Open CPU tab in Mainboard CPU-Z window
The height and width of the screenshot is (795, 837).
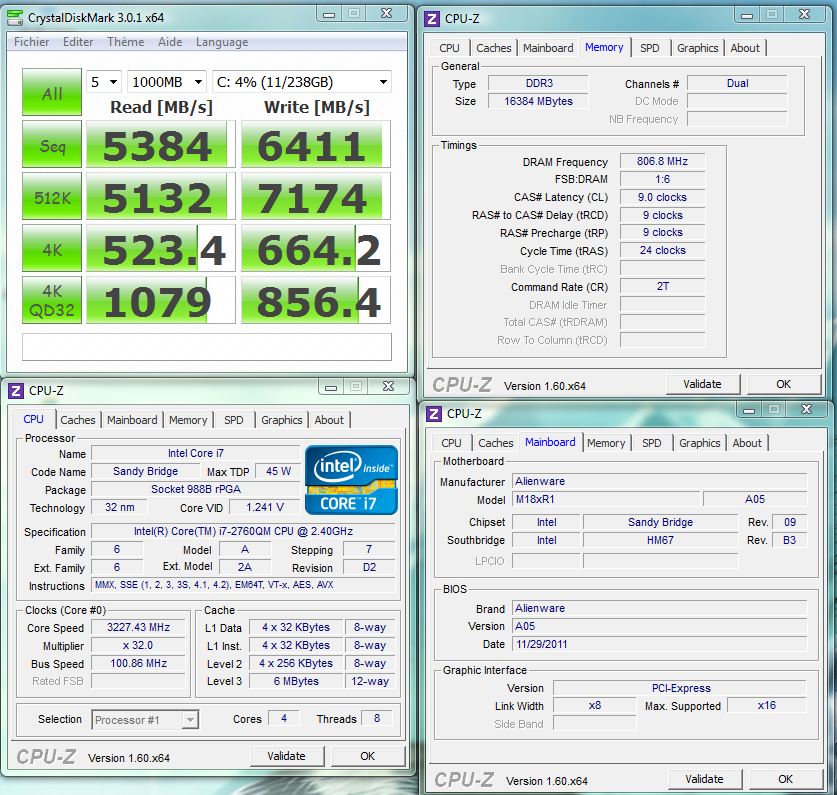(451, 443)
